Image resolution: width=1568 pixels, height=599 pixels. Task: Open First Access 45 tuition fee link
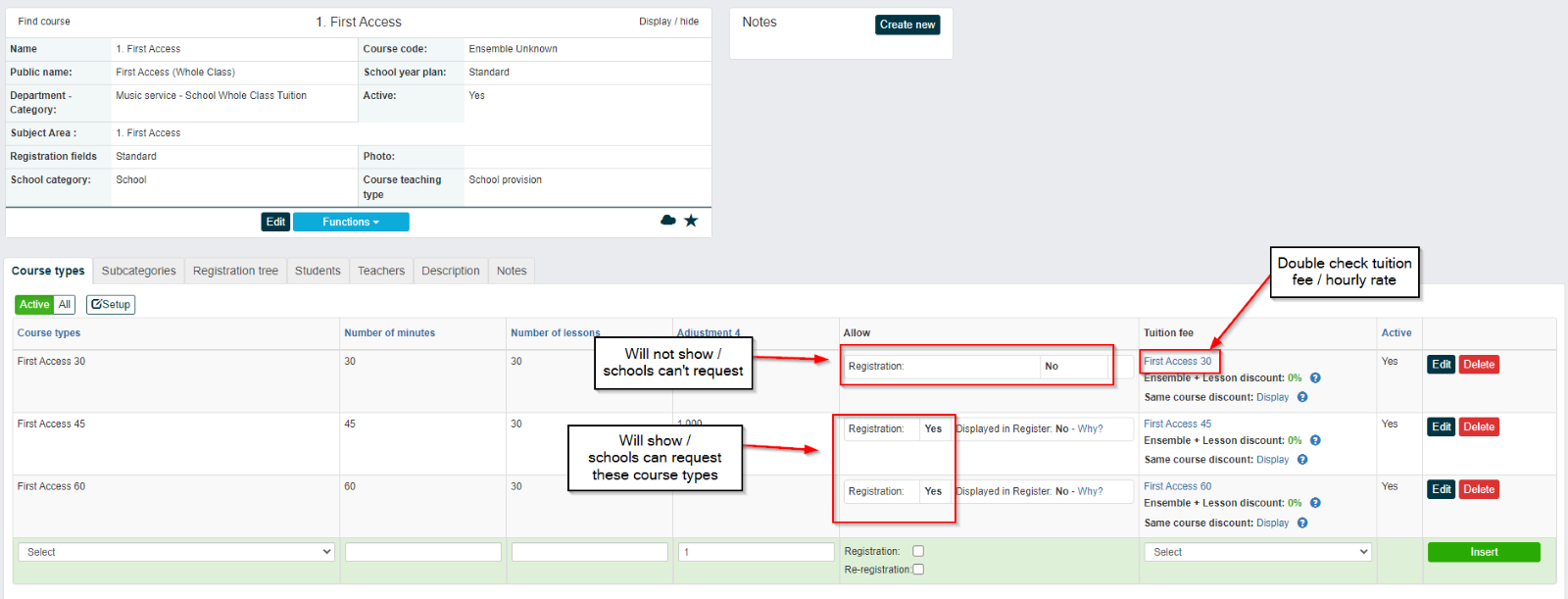click(x=1177, y=424)
